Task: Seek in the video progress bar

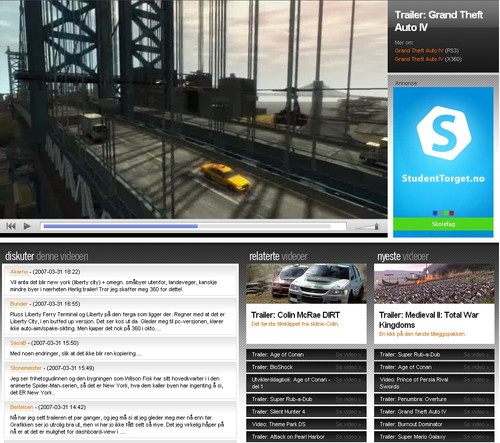Action: click(x=193, y=226)
